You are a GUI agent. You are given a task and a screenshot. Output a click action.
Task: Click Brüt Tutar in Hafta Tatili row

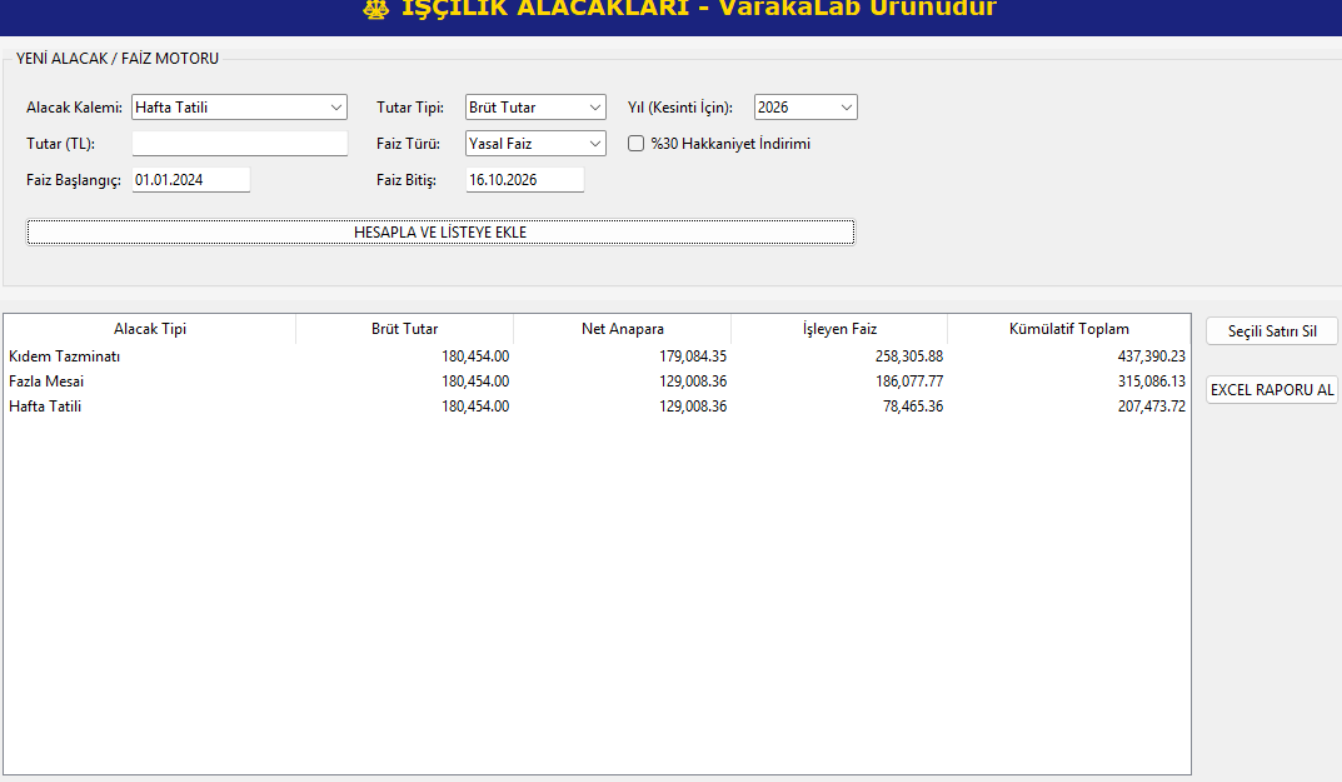pyautogui.click(x=475, y=406)
